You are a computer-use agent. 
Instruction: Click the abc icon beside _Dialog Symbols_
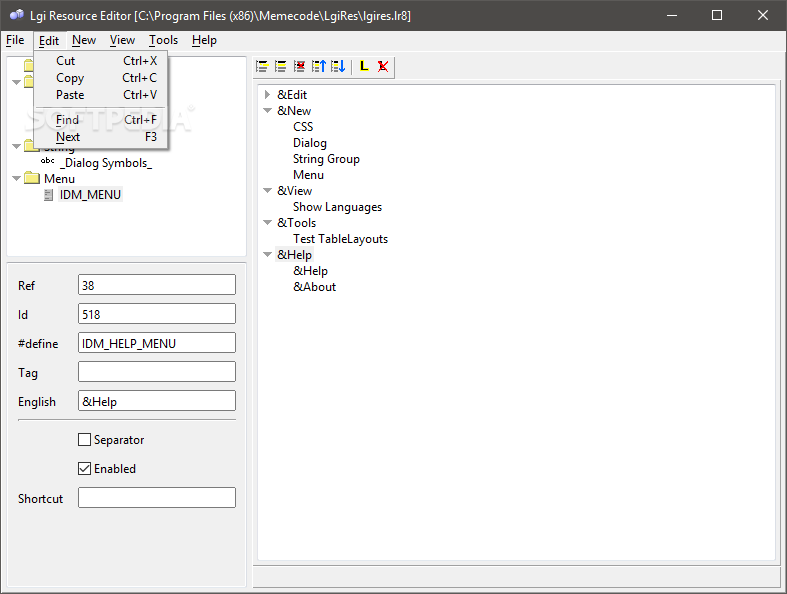(x=48, y=161)
